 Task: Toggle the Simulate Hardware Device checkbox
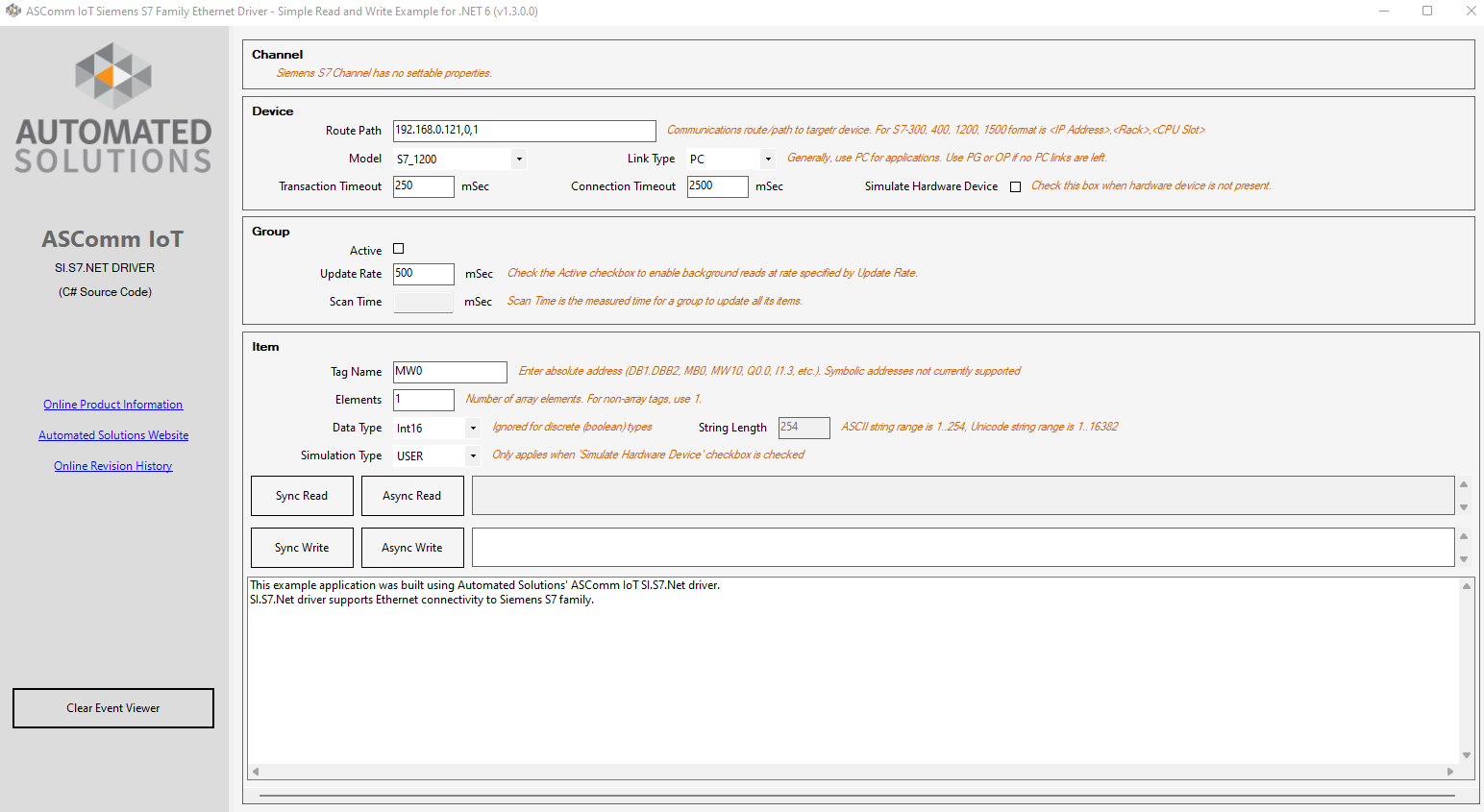tap(1015, 187)
